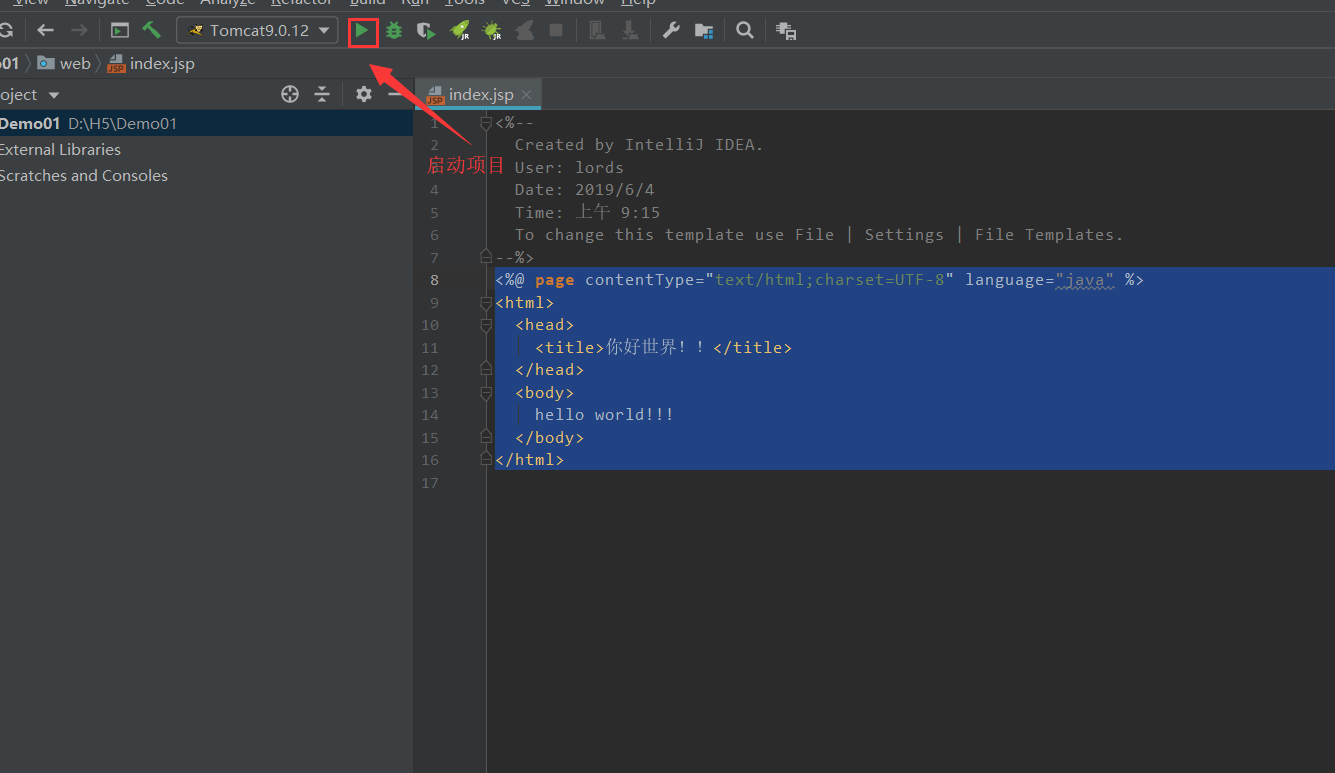Navigate forward with the right arrow
Viewport: 1335px width, 773px height.
coord(79,30)
